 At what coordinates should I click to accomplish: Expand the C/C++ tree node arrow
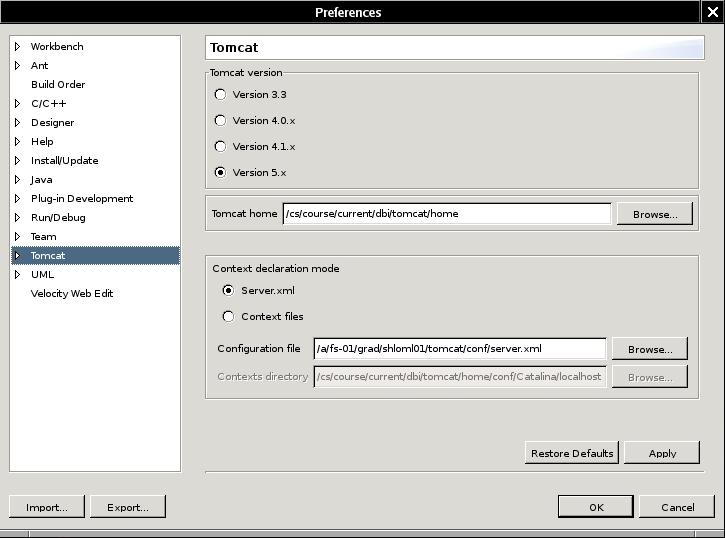18,103
